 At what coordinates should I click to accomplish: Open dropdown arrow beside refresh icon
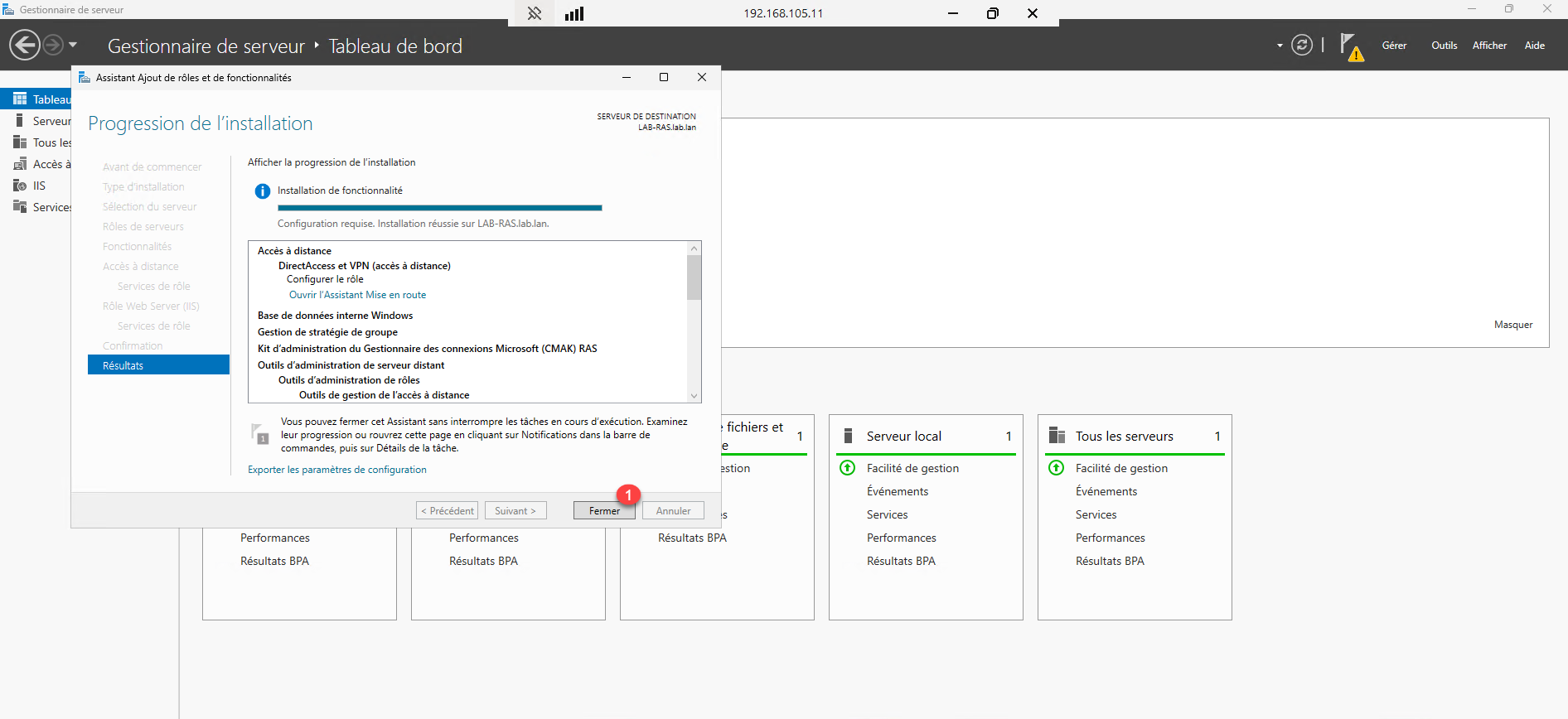pos(1280,46)
